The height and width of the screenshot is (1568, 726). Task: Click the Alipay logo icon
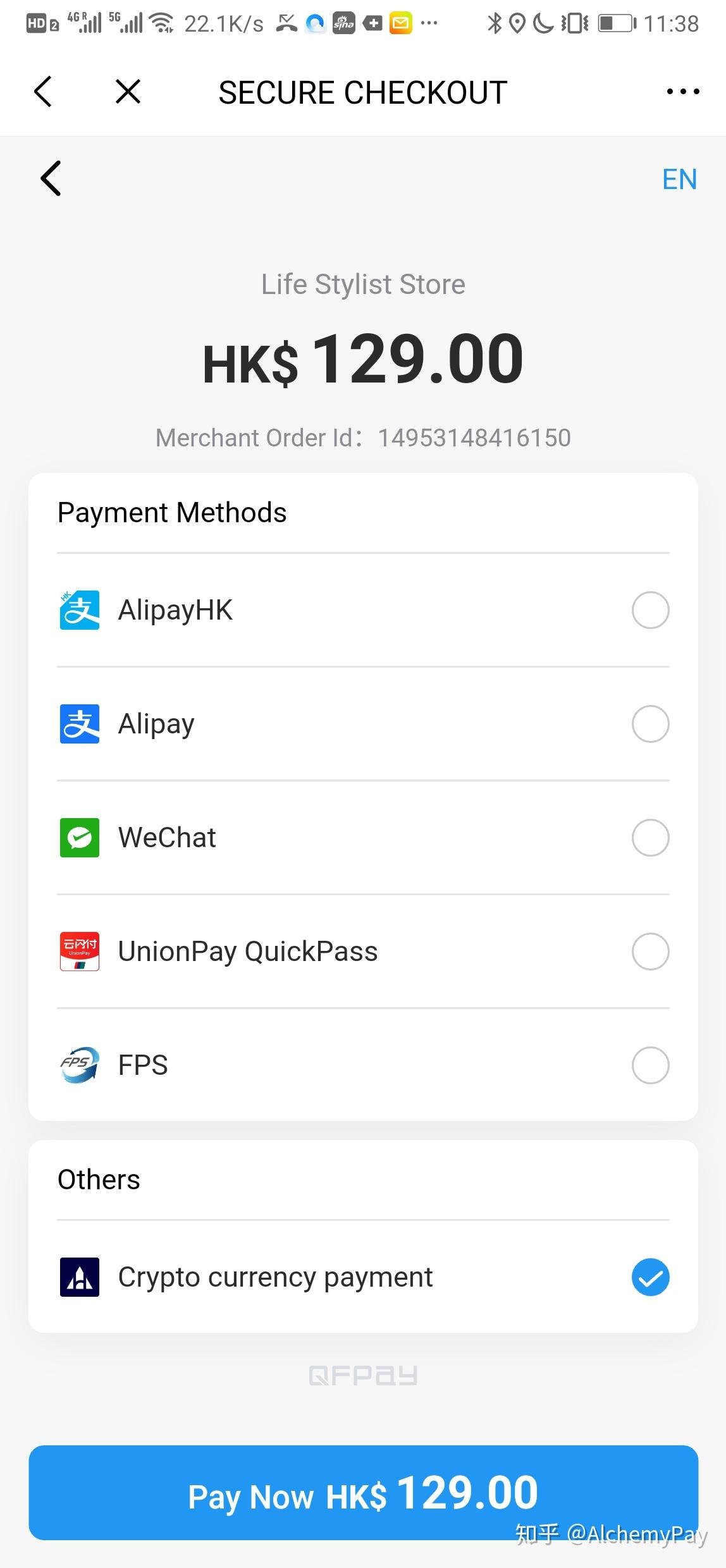pyautogui.click(x=78, y=723)
